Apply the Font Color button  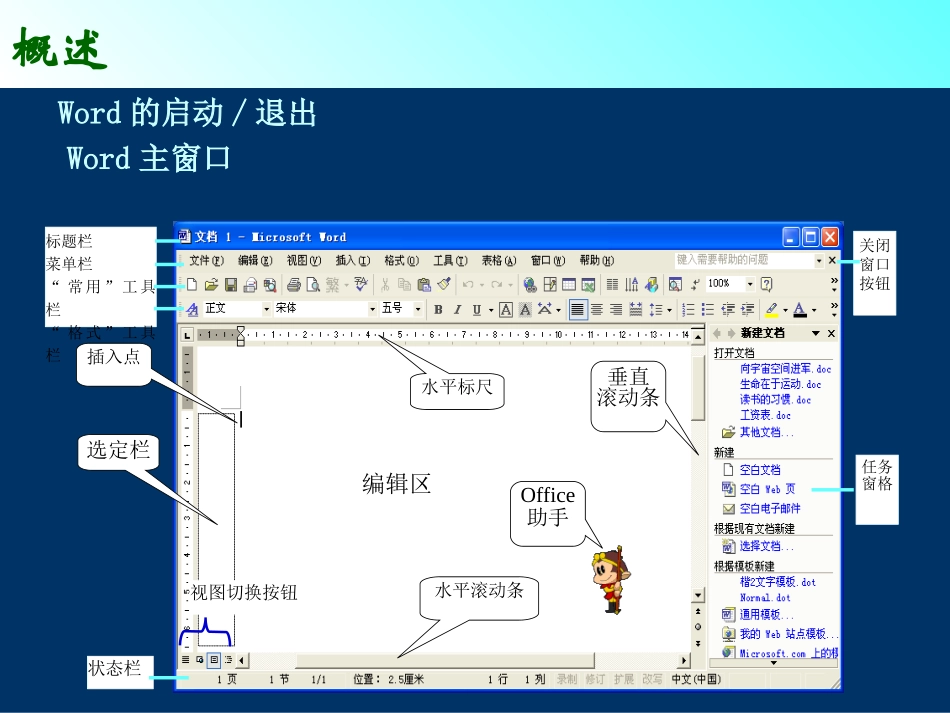coord(800,310)
